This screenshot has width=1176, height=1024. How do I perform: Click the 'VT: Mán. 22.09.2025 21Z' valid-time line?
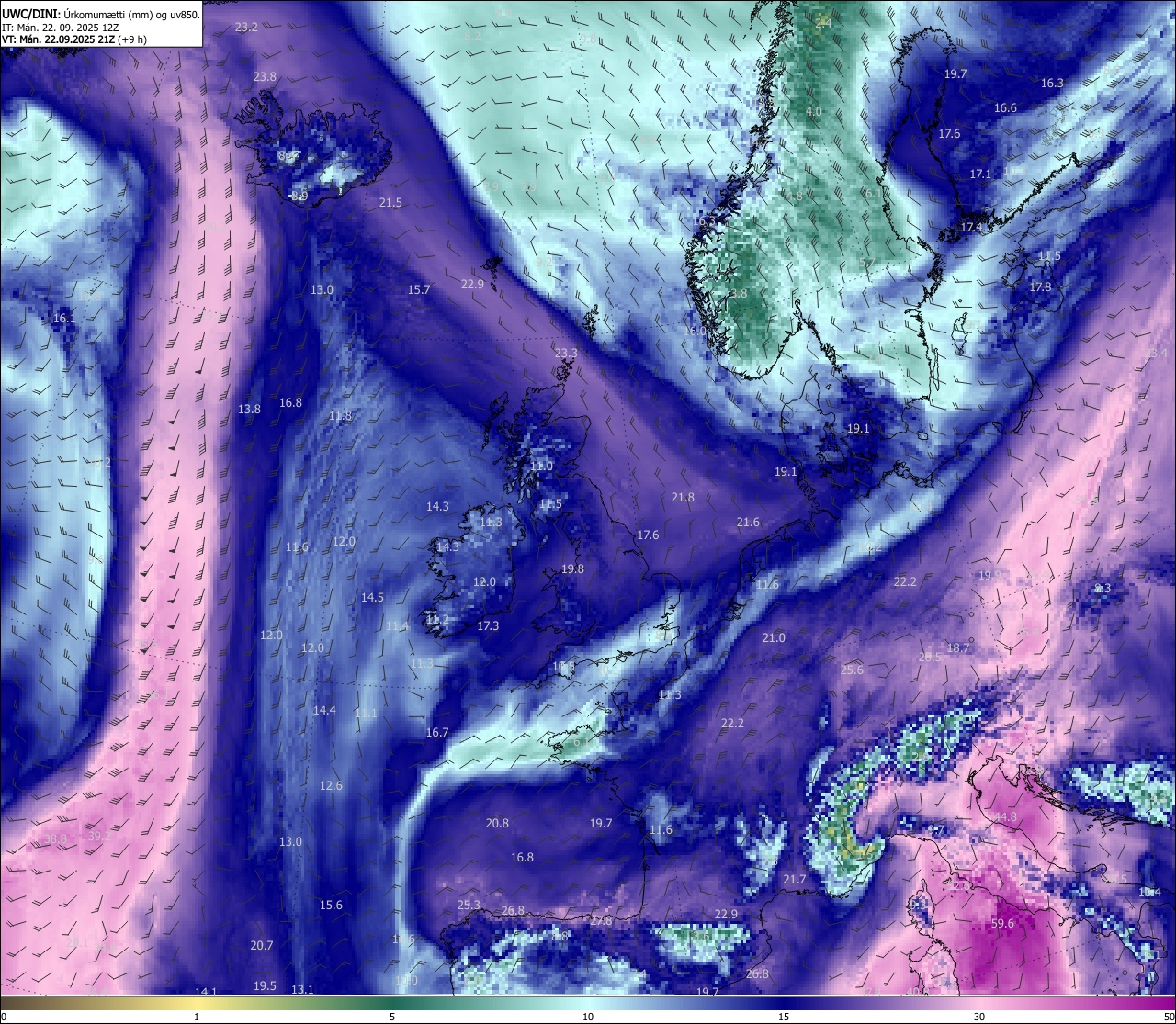(74, 39)
